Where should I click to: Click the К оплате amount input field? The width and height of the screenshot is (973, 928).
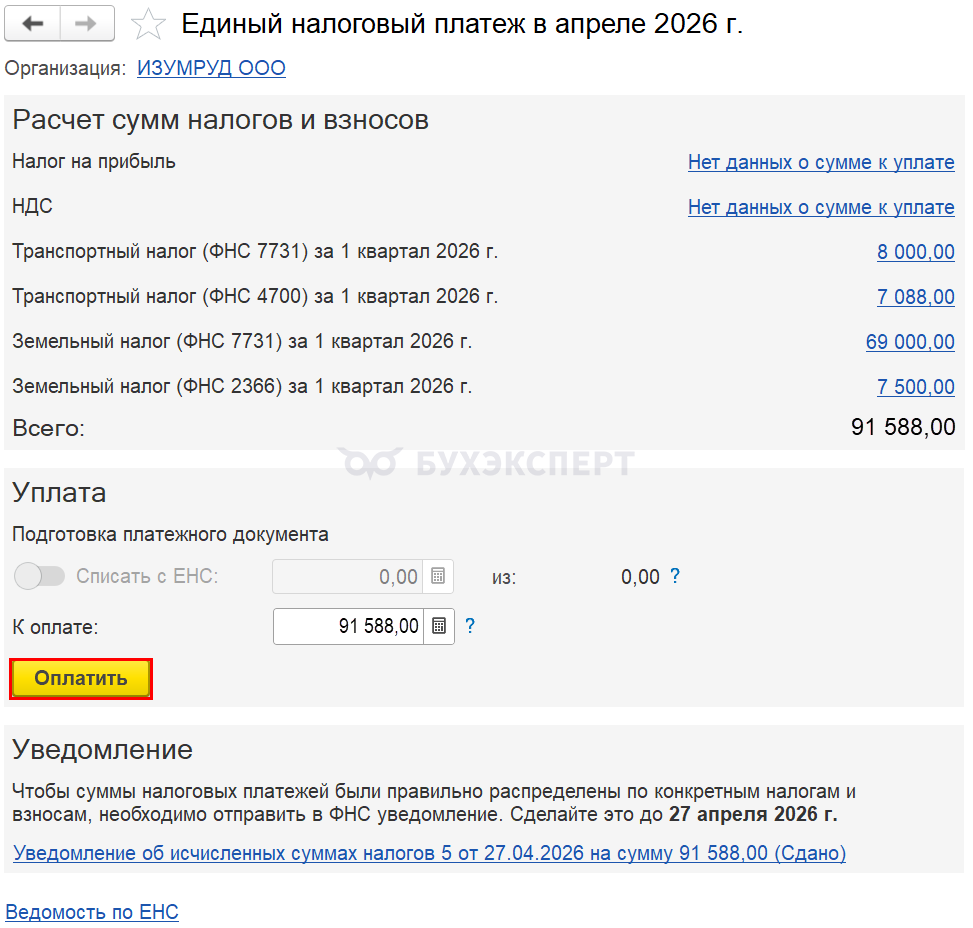pos(348,627)
